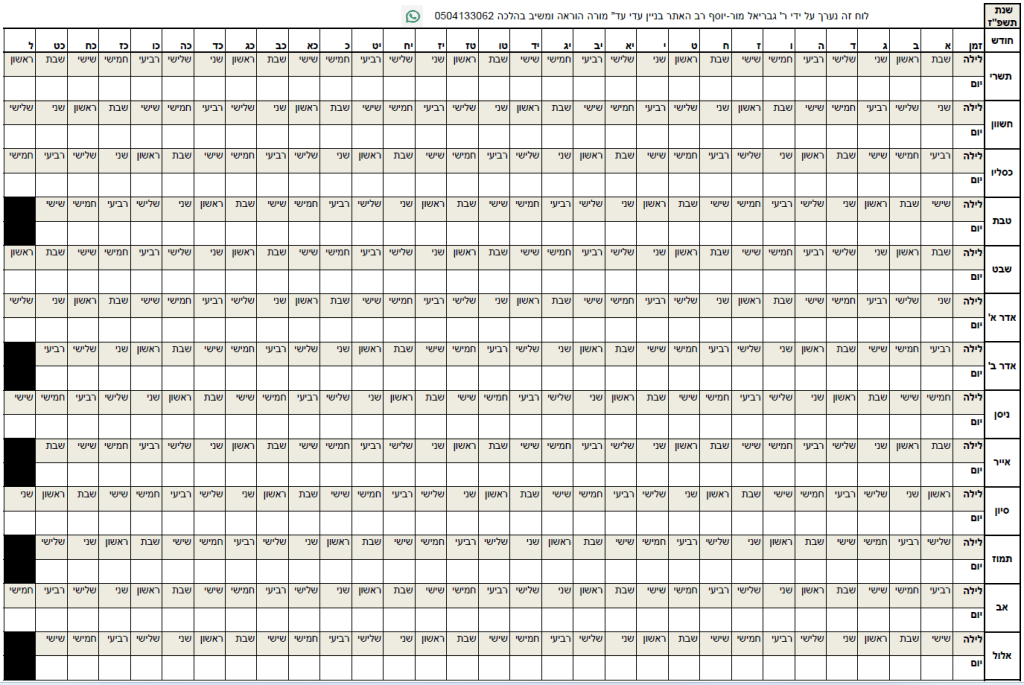Click the green WhatsApp icon
The width and height of the screenshot is (1024, 685).
click(x=413, y=16)
